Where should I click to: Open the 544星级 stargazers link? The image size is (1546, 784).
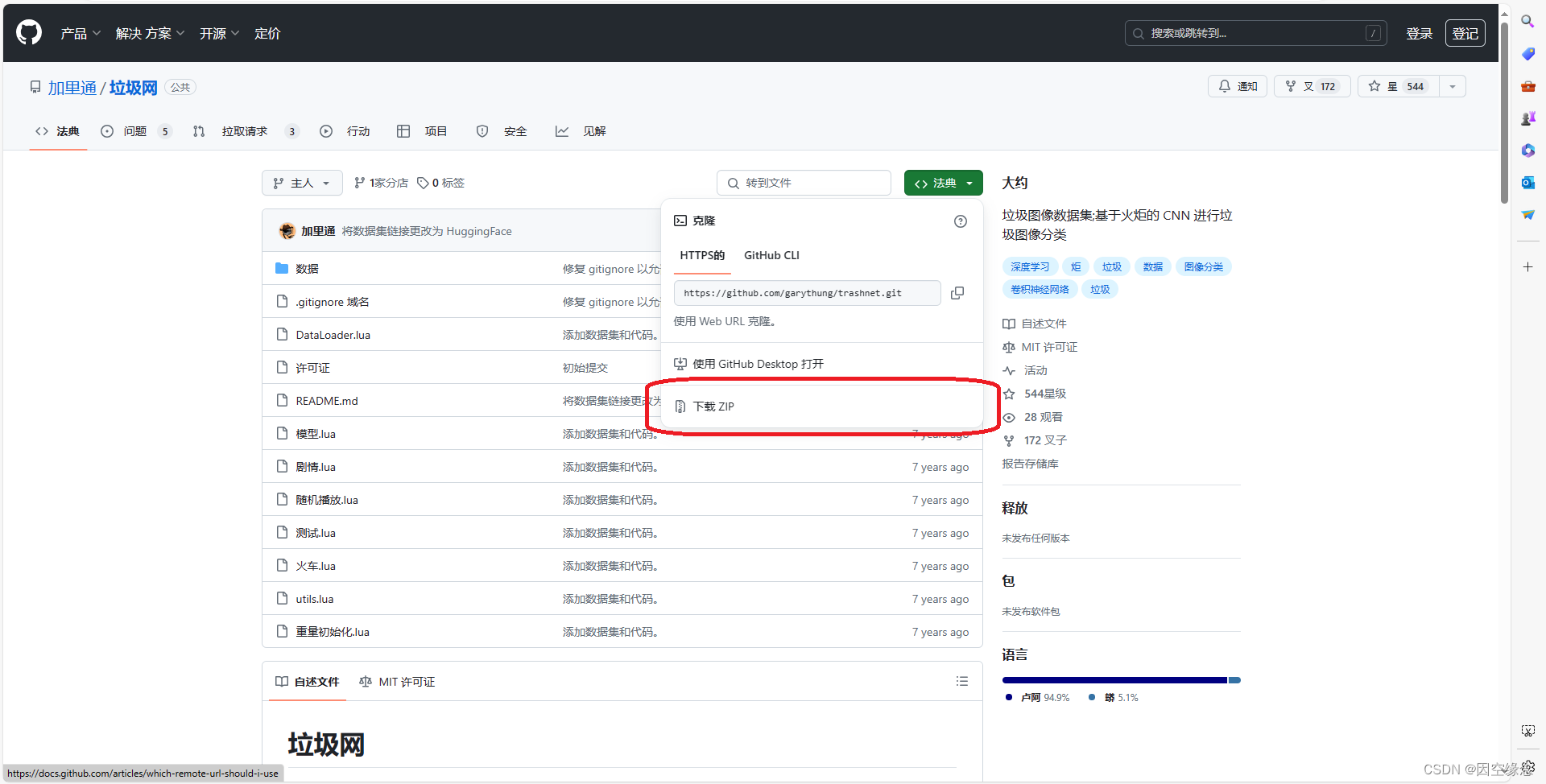pos(1035,394)
